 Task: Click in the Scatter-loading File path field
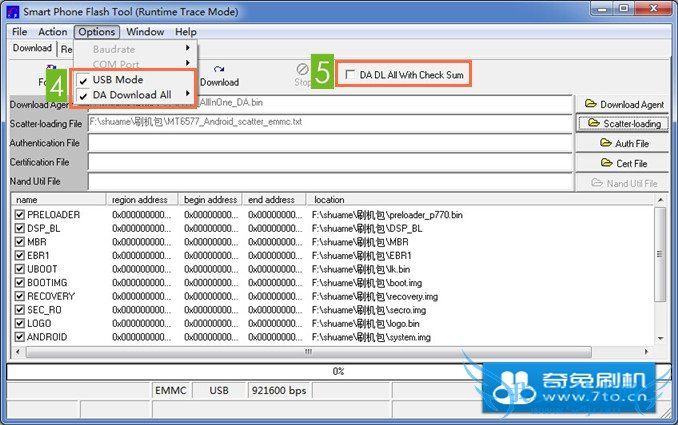tap(330, 123)
